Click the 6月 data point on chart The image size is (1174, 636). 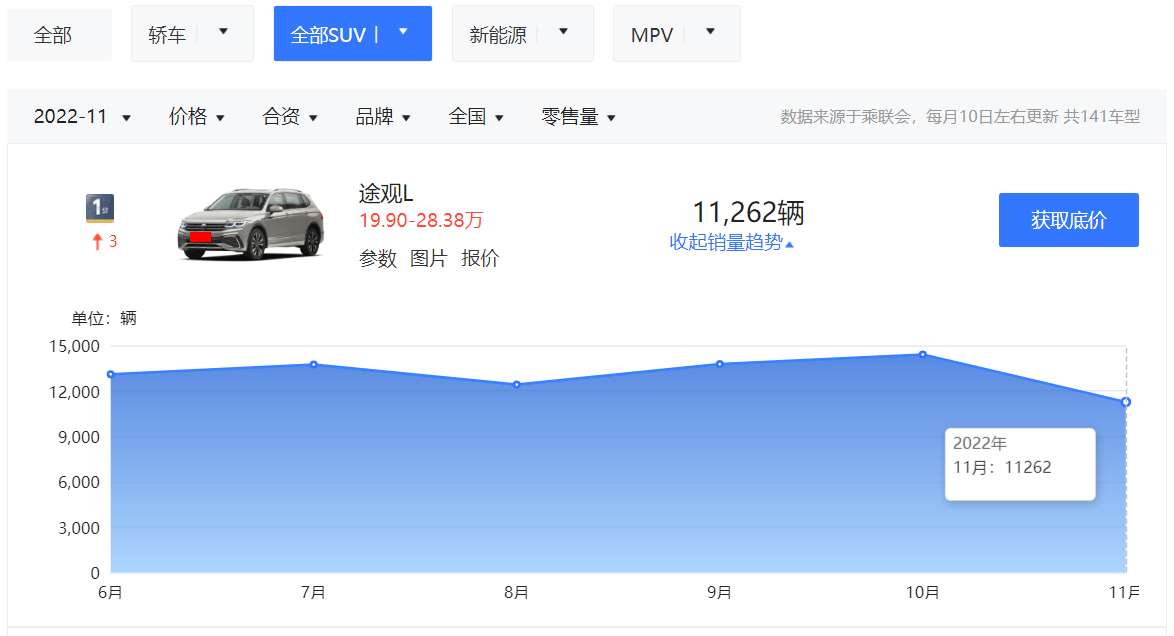(111, 374)
